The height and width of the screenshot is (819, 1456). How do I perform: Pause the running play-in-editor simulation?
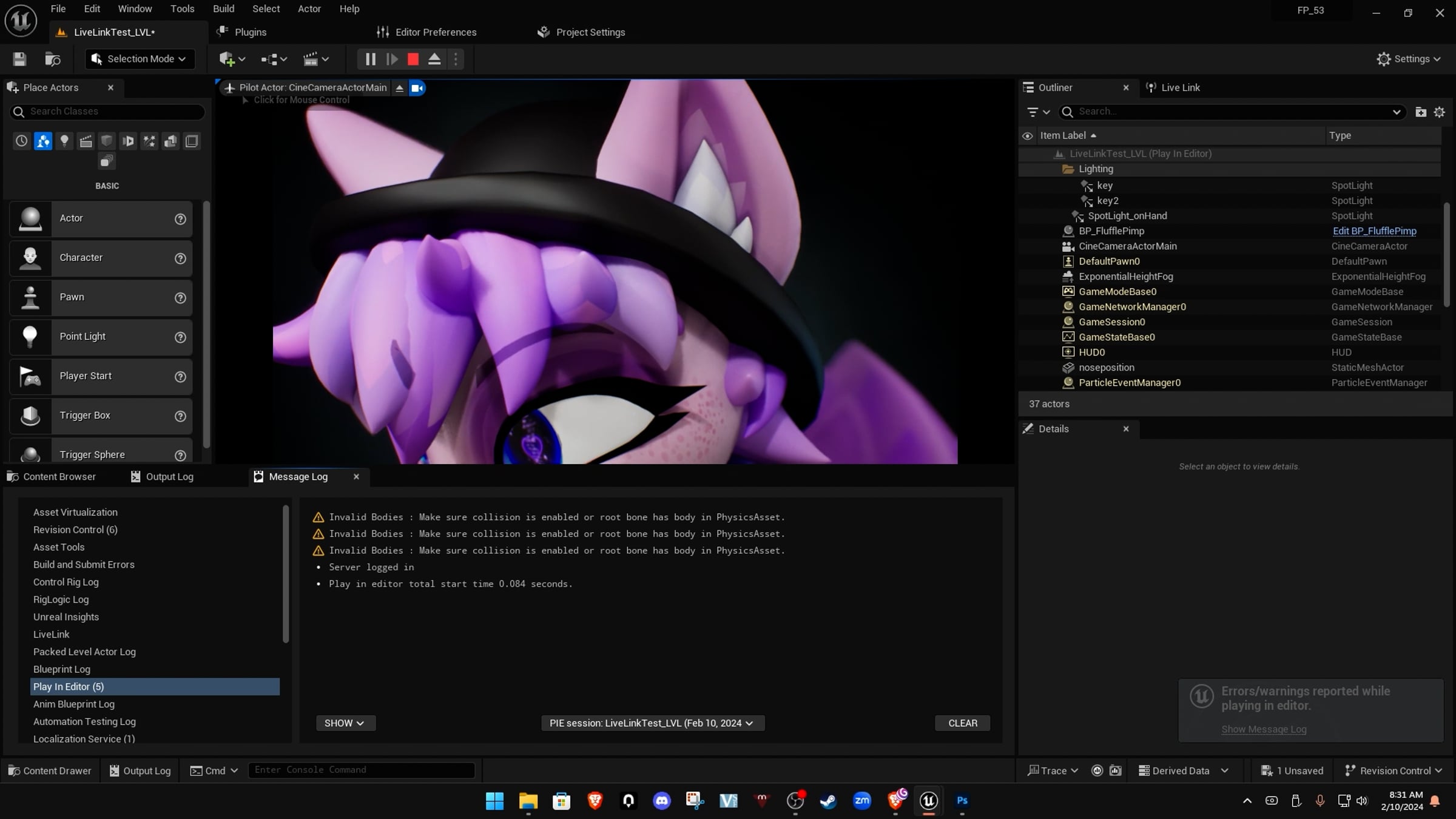(x=370, y=59)
